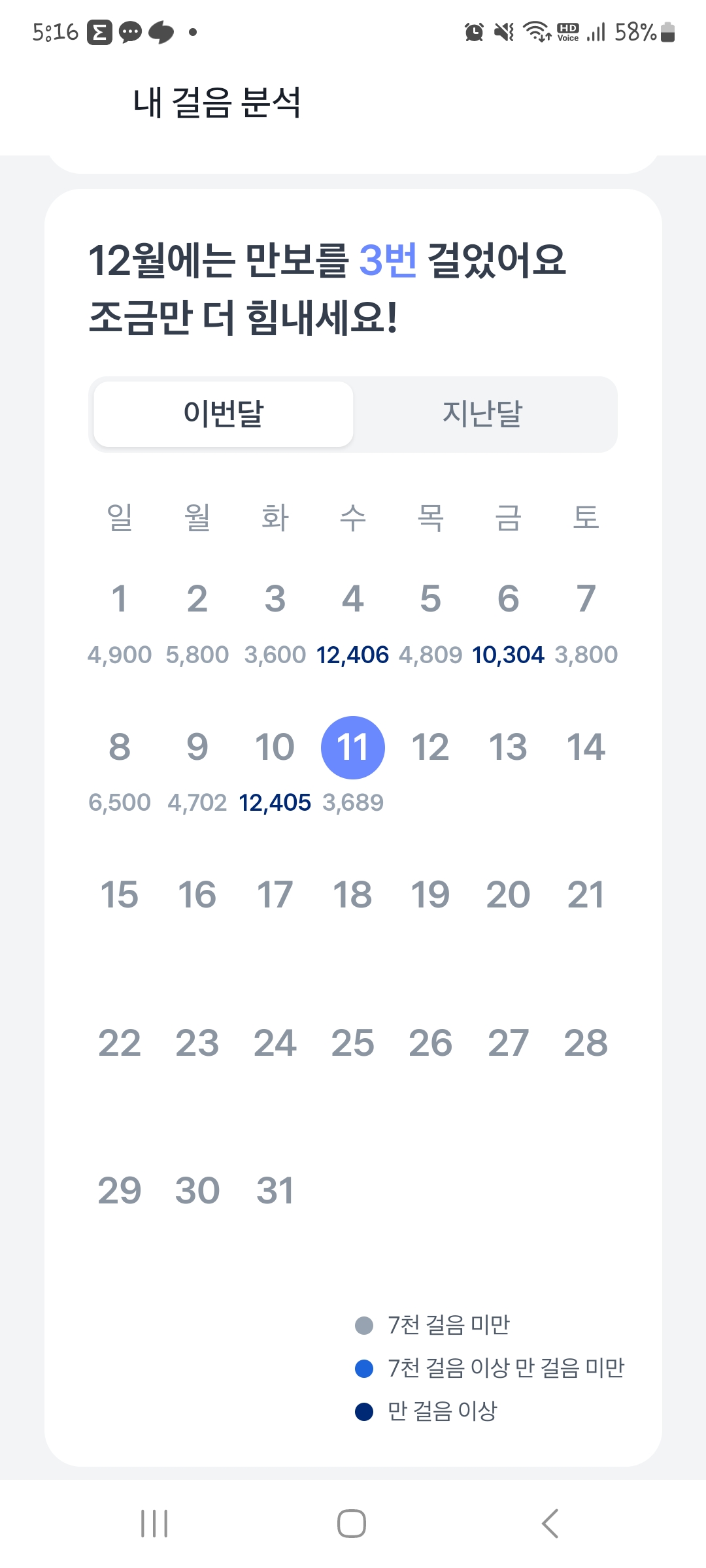Tap the chat bubble notification icon
The width and height of the screenshot is (706, 1568).
pos(130,32)
